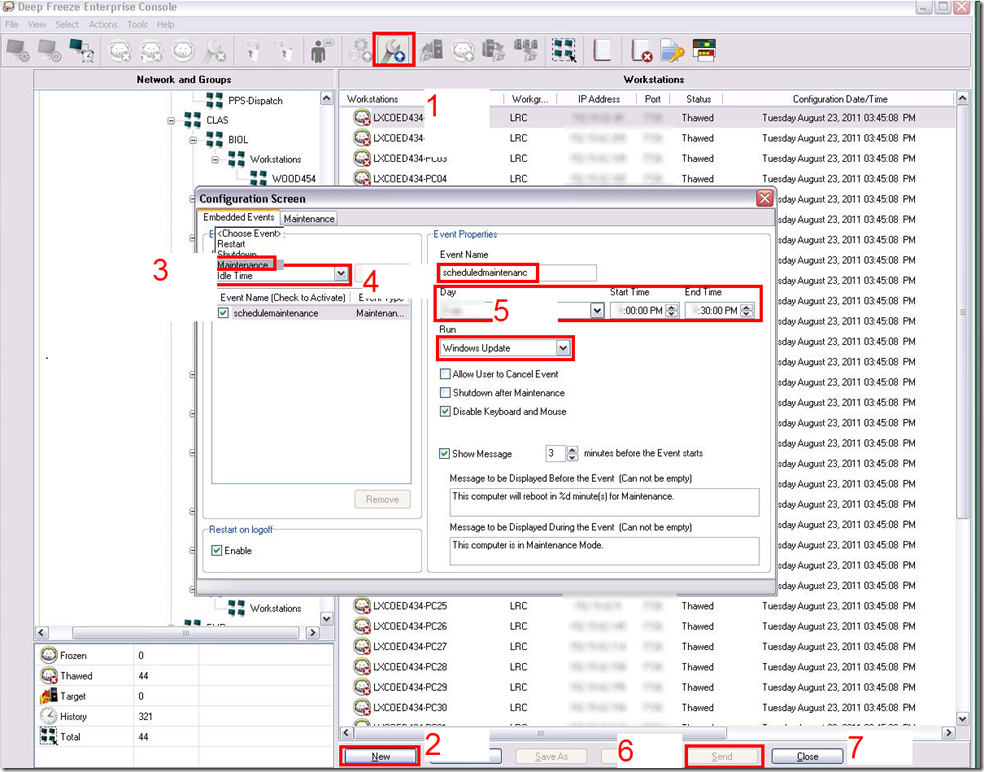This screenshot has width=984, height=772.
Task: Click the Thawed bear icon in status panel
Action: click(x=49, y=676)
